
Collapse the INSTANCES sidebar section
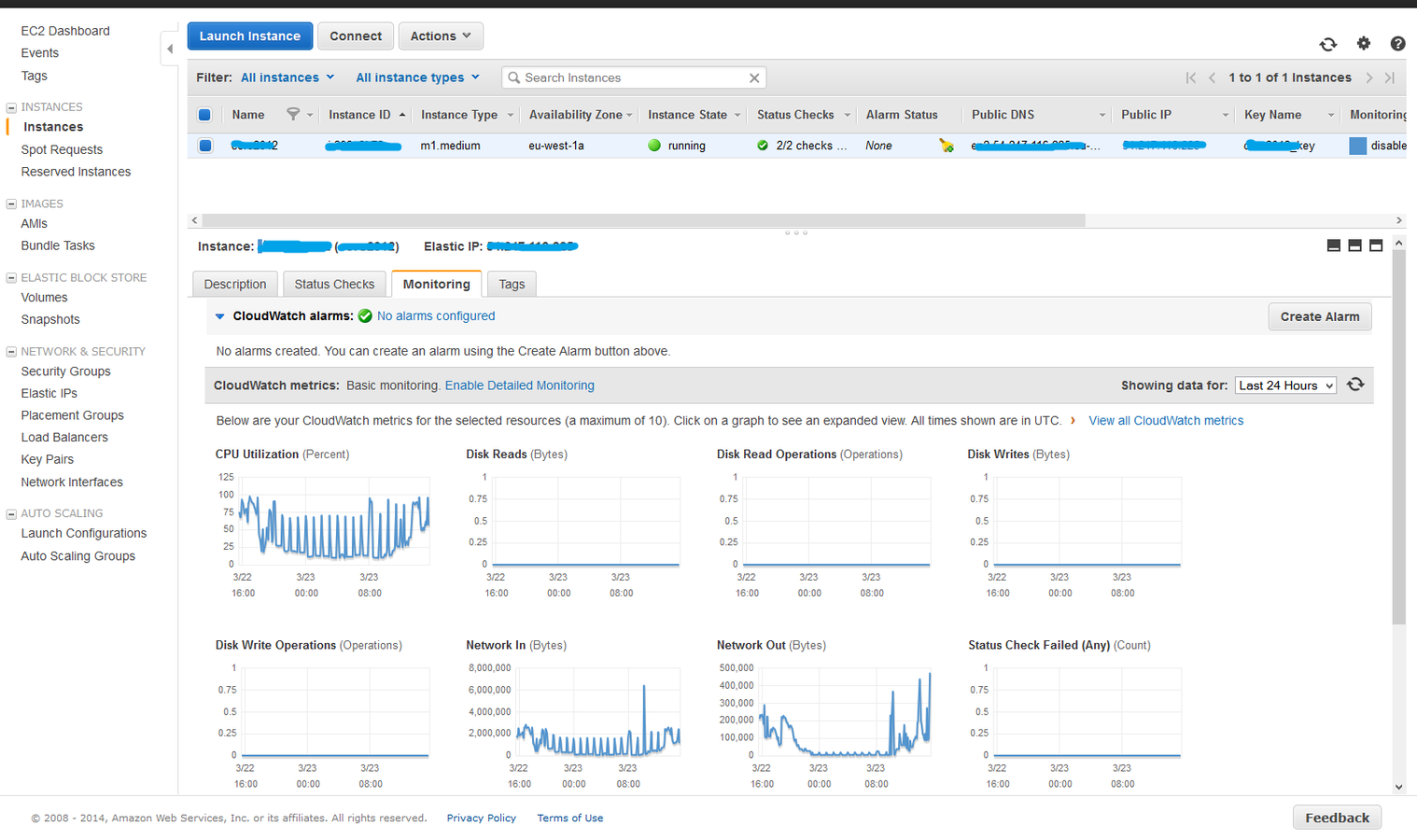coord(11,107)
